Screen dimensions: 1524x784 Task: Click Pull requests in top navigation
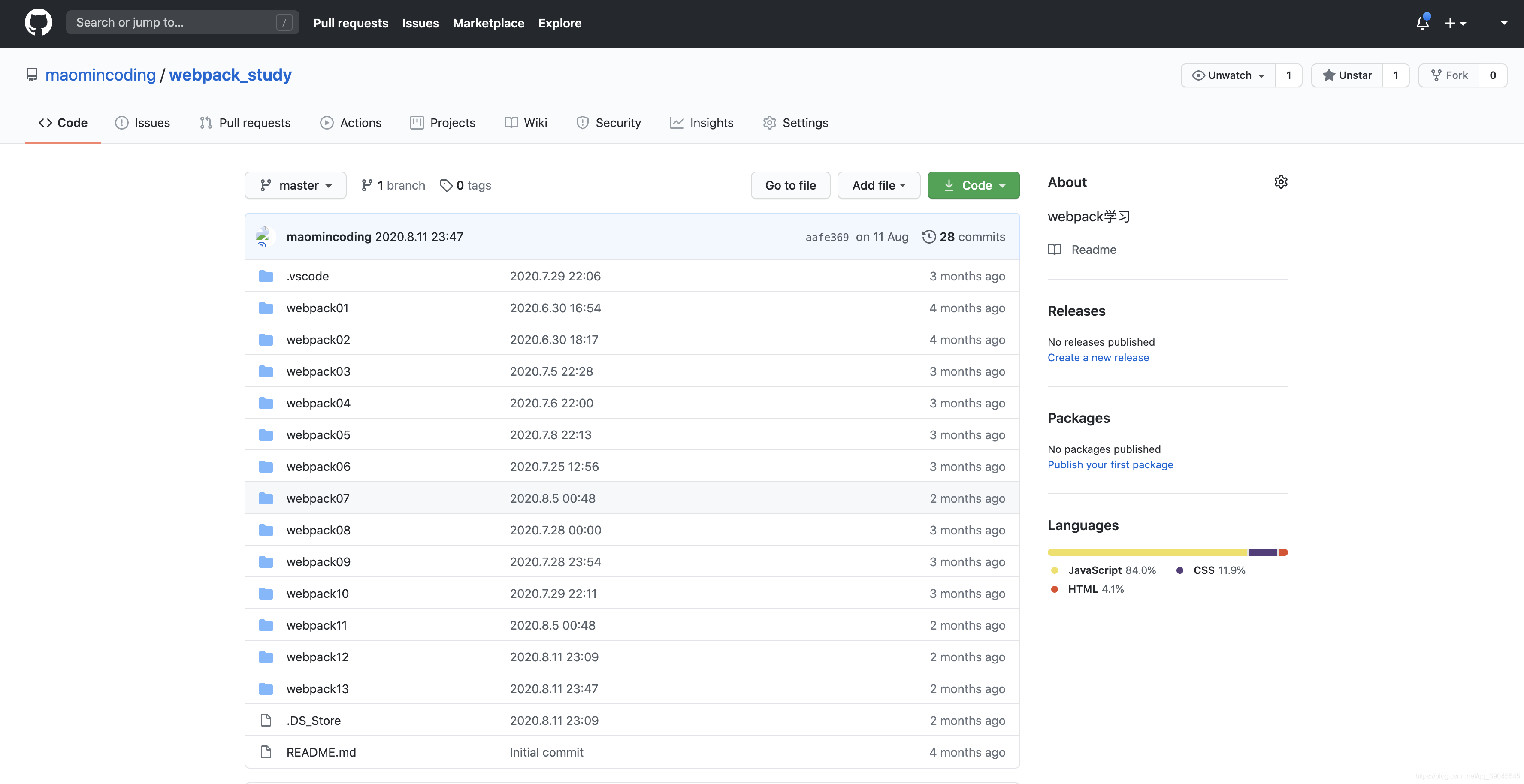click(x=351, y=23)
